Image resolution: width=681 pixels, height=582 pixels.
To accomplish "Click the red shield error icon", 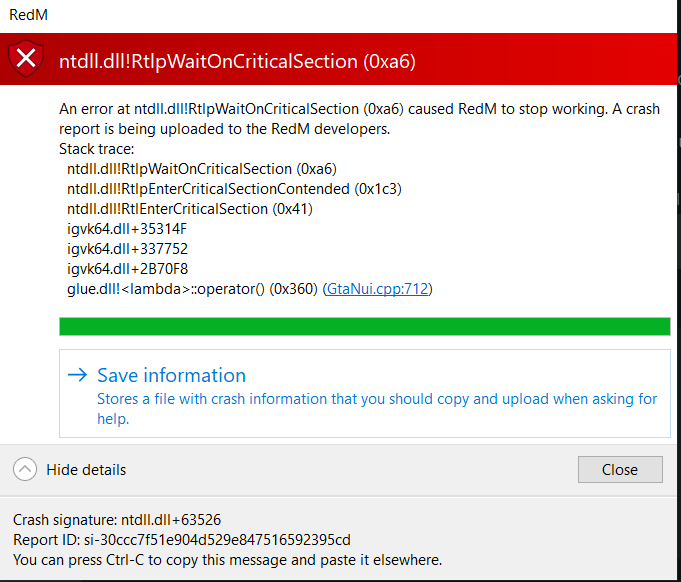I will click(26, 59).
